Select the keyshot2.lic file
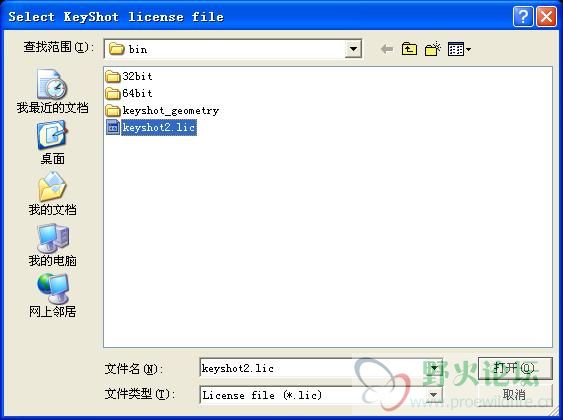563x420 pixels. [151, 127]
